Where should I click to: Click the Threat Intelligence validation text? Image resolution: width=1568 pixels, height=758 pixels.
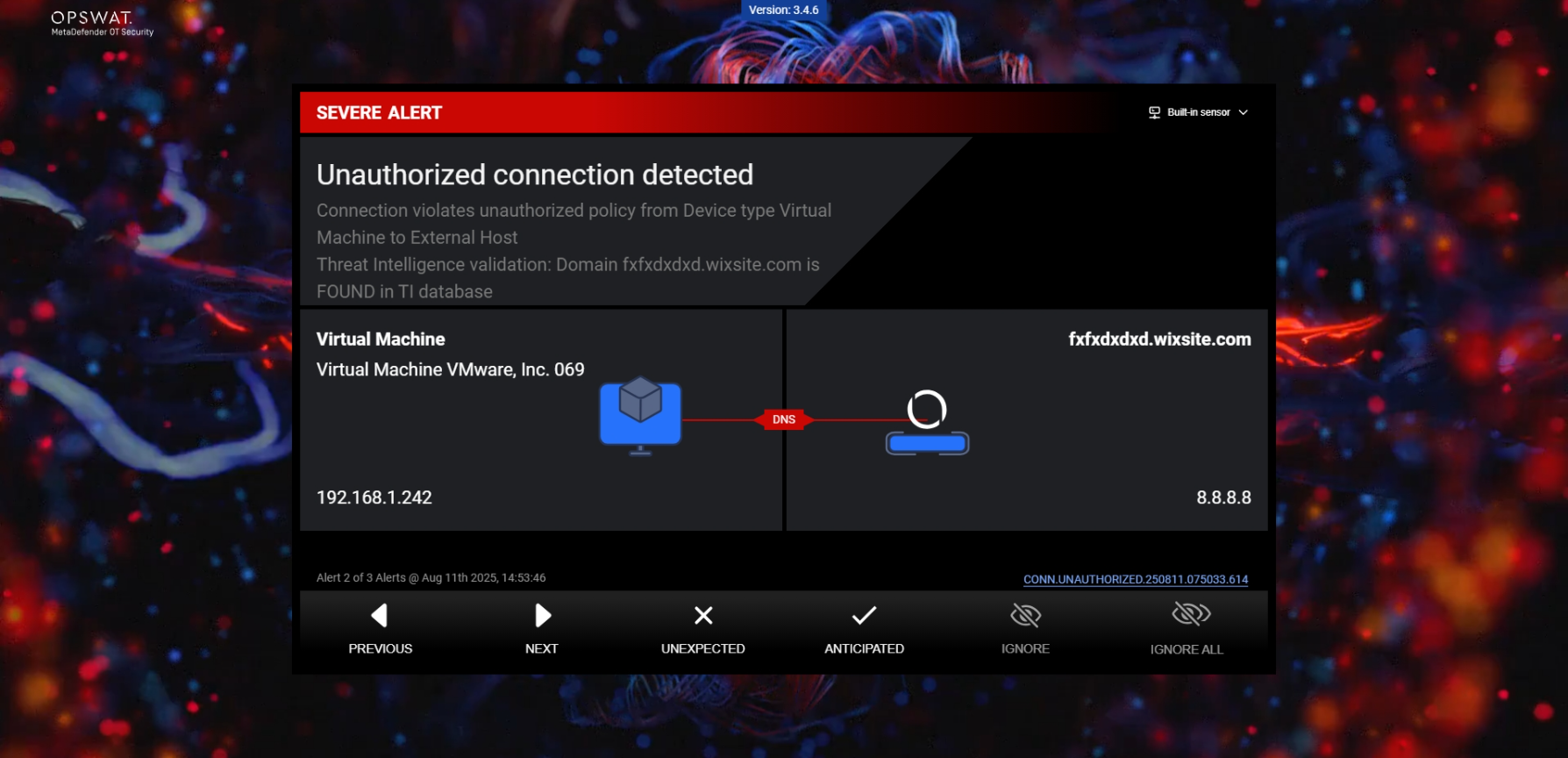568,278
